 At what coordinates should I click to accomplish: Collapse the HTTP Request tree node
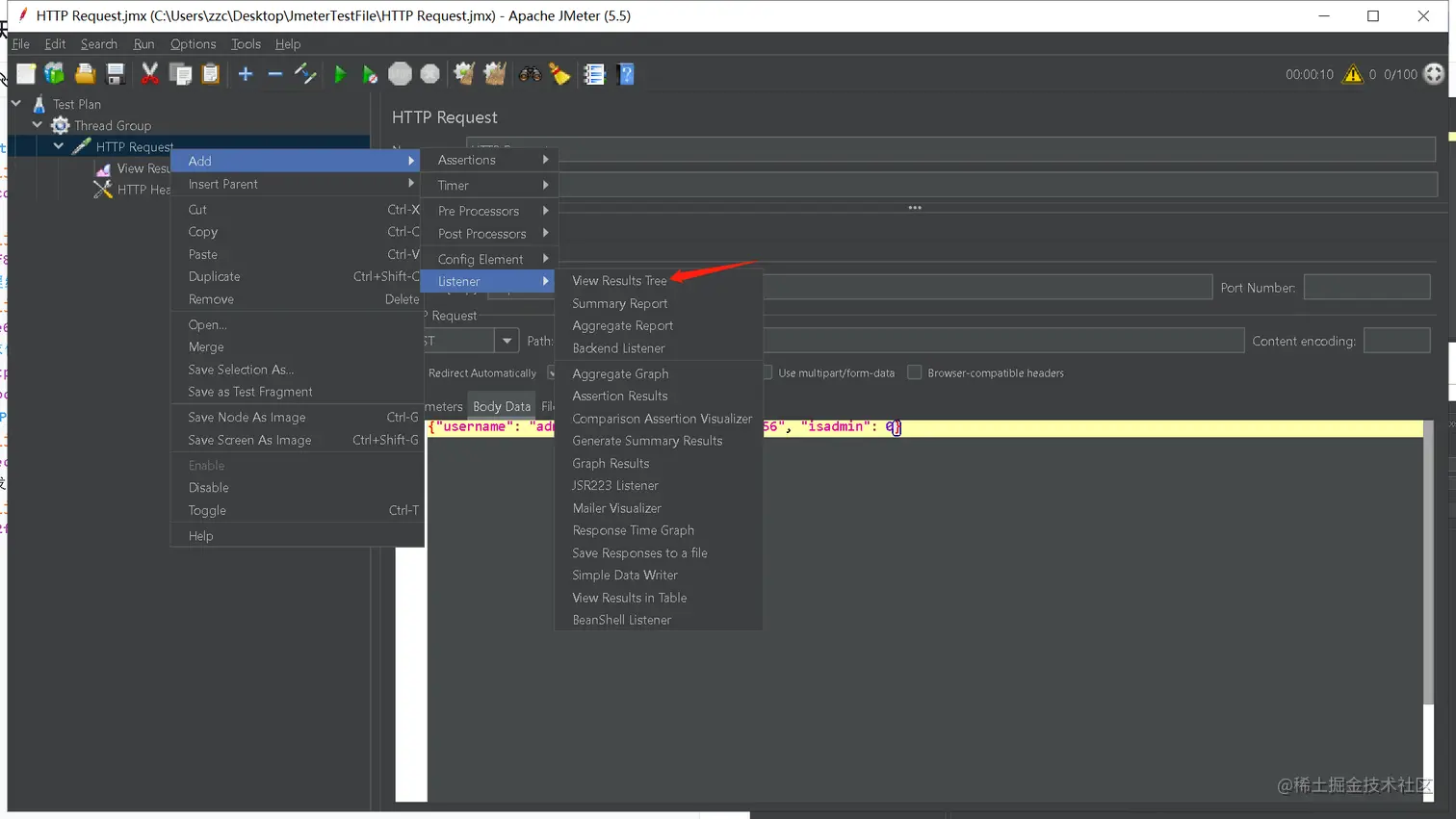tap(59, 146)
